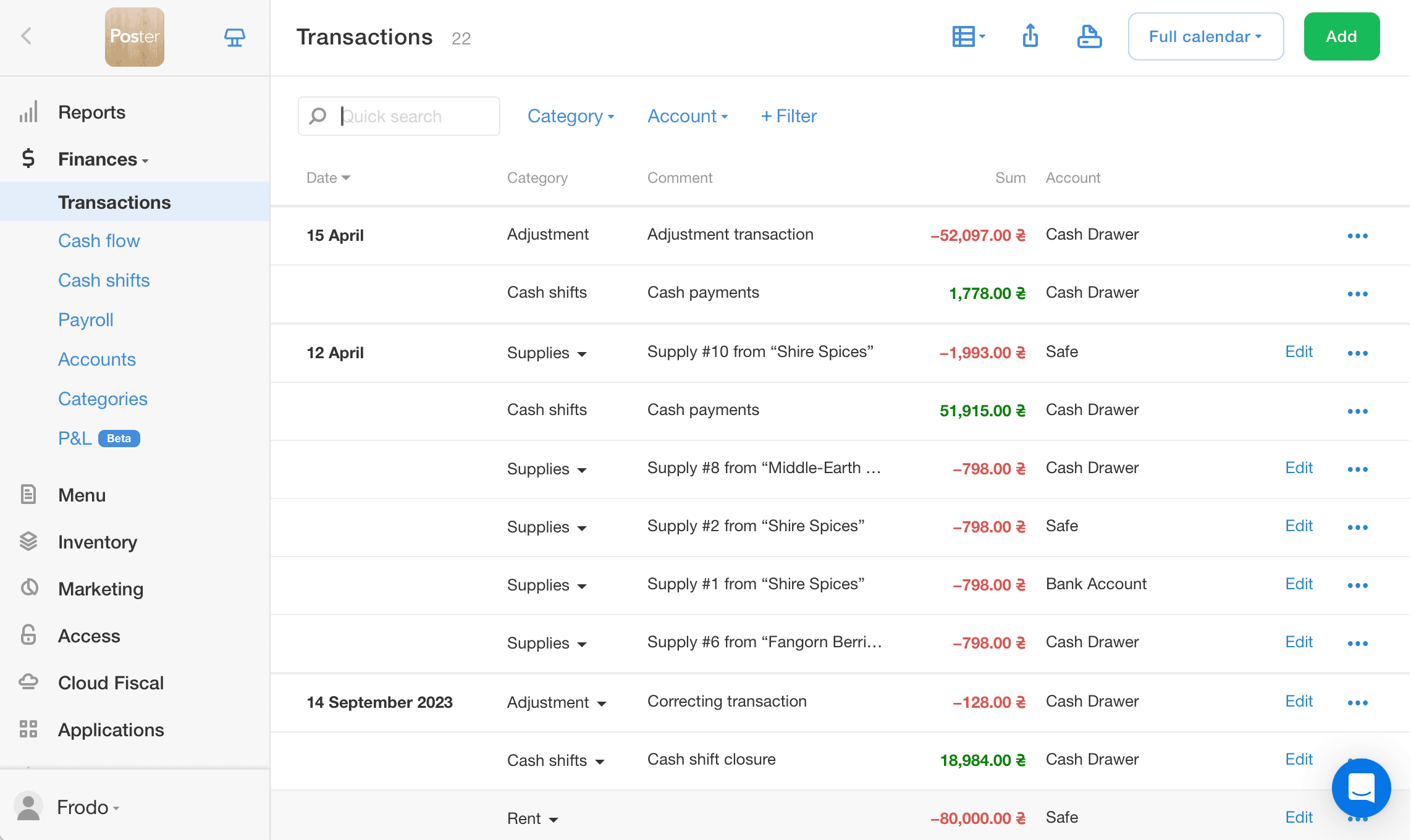The image size is (1411, 840).
Task: Open the Account filter dropdown
Action: click(x=687, y=116)
